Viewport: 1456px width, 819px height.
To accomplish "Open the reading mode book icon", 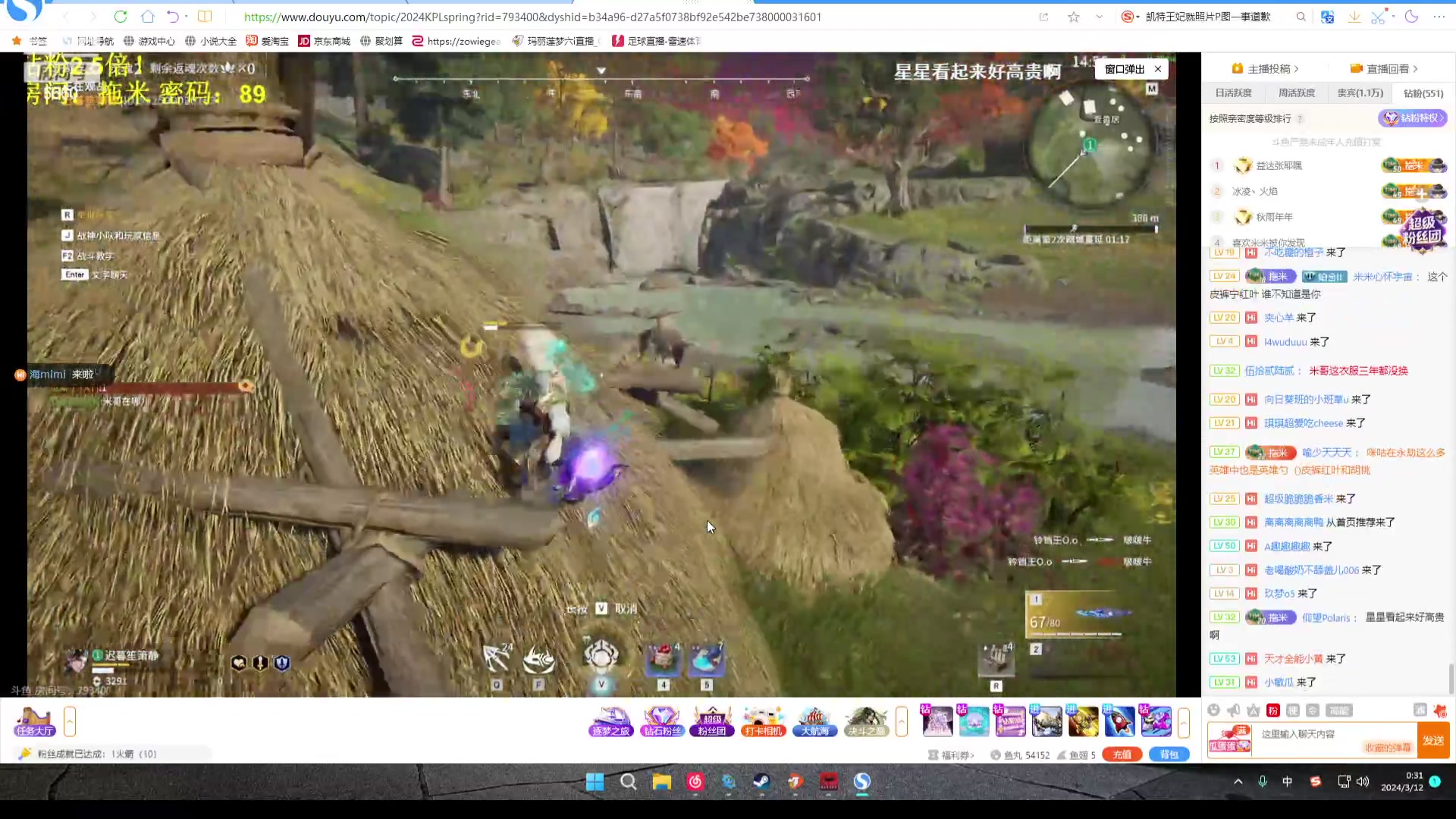I will pos(205,17).
